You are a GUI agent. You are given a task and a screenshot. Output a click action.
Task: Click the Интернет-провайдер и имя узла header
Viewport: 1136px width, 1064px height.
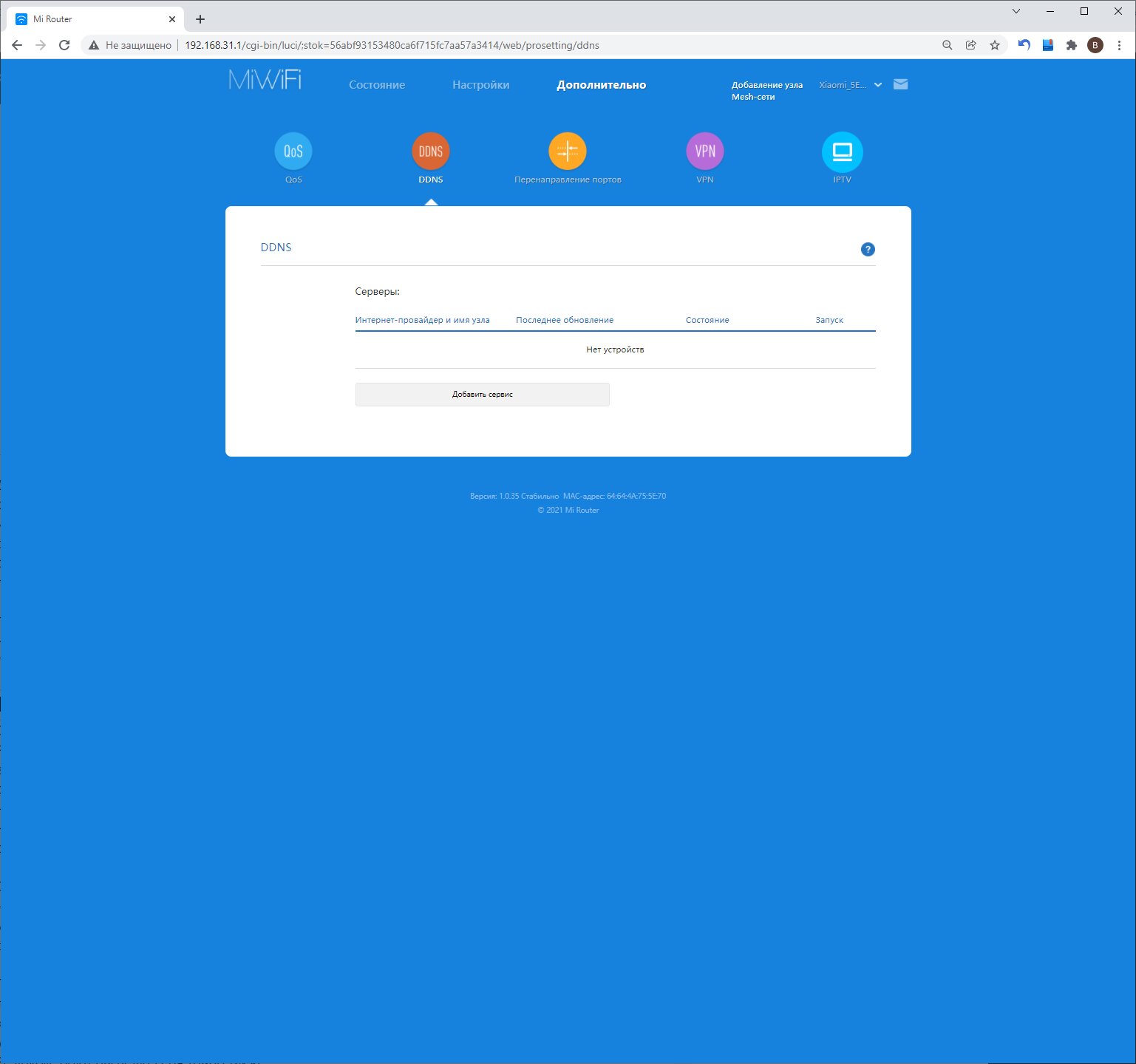click(423, 320)
